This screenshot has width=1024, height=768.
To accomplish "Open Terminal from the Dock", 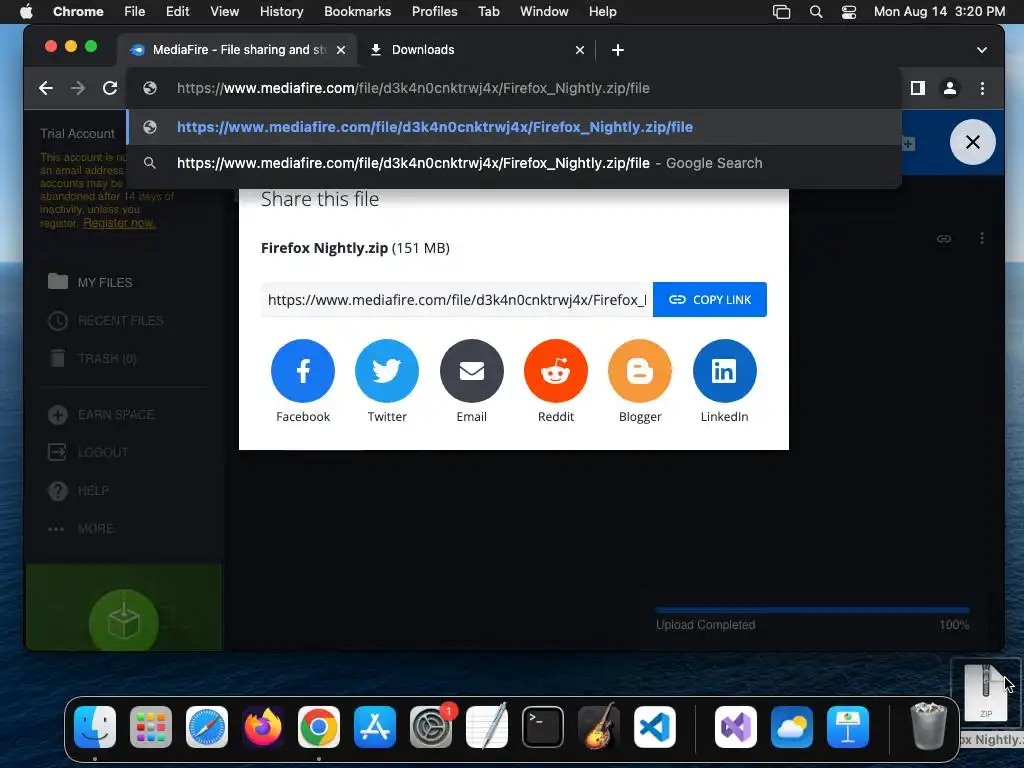I will tap(543, 727).
